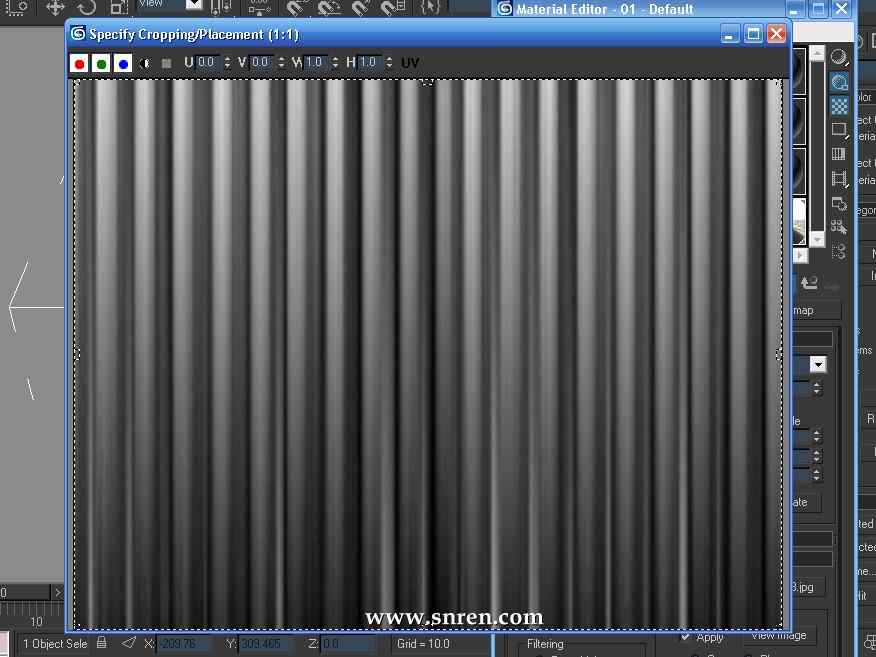876x657 pixels.
Task: Click the absolute/offset transform mode icon
Action: coord(128,642)
